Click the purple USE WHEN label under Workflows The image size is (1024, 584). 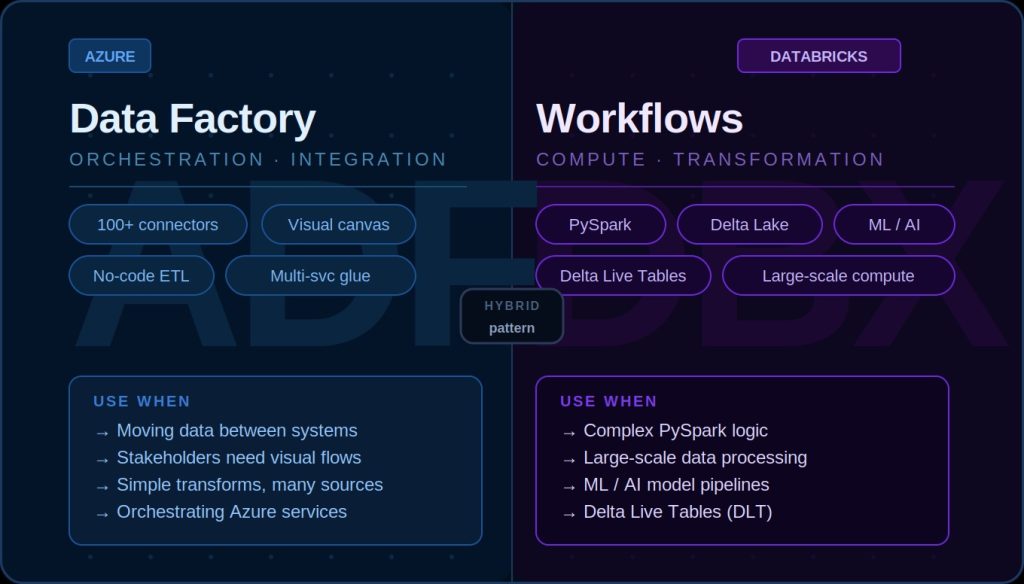pyautogui.click(x=609, y=401)
